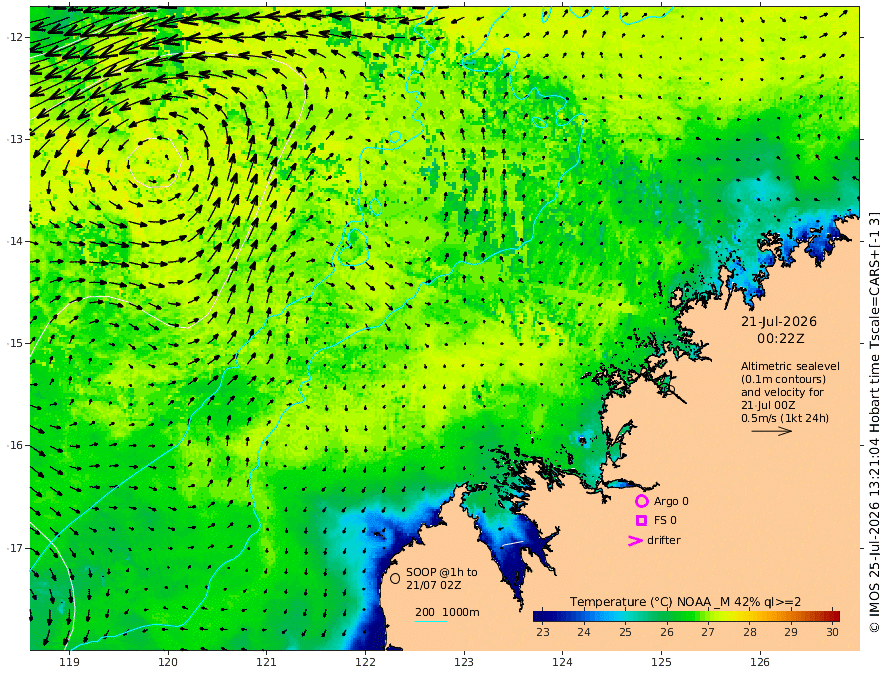The image size is (880, 680).
Task: Click the '200 1000m' depth contour label
Action: (x=447, y=612)
